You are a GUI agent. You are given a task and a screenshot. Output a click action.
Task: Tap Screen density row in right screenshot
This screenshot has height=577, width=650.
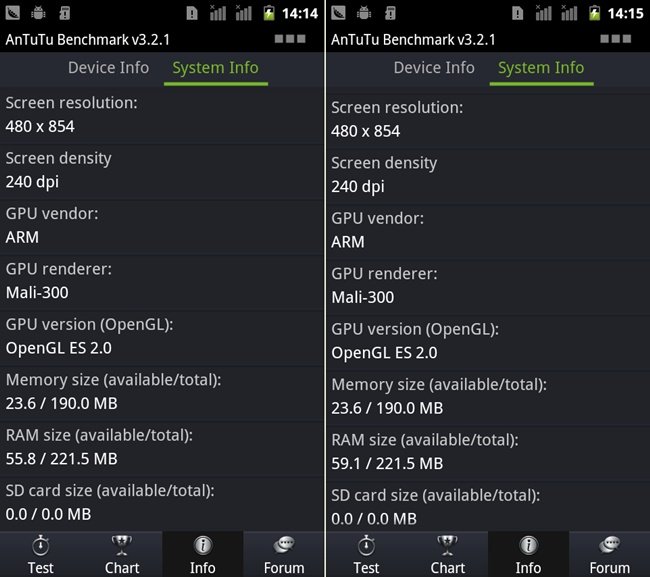488,174
